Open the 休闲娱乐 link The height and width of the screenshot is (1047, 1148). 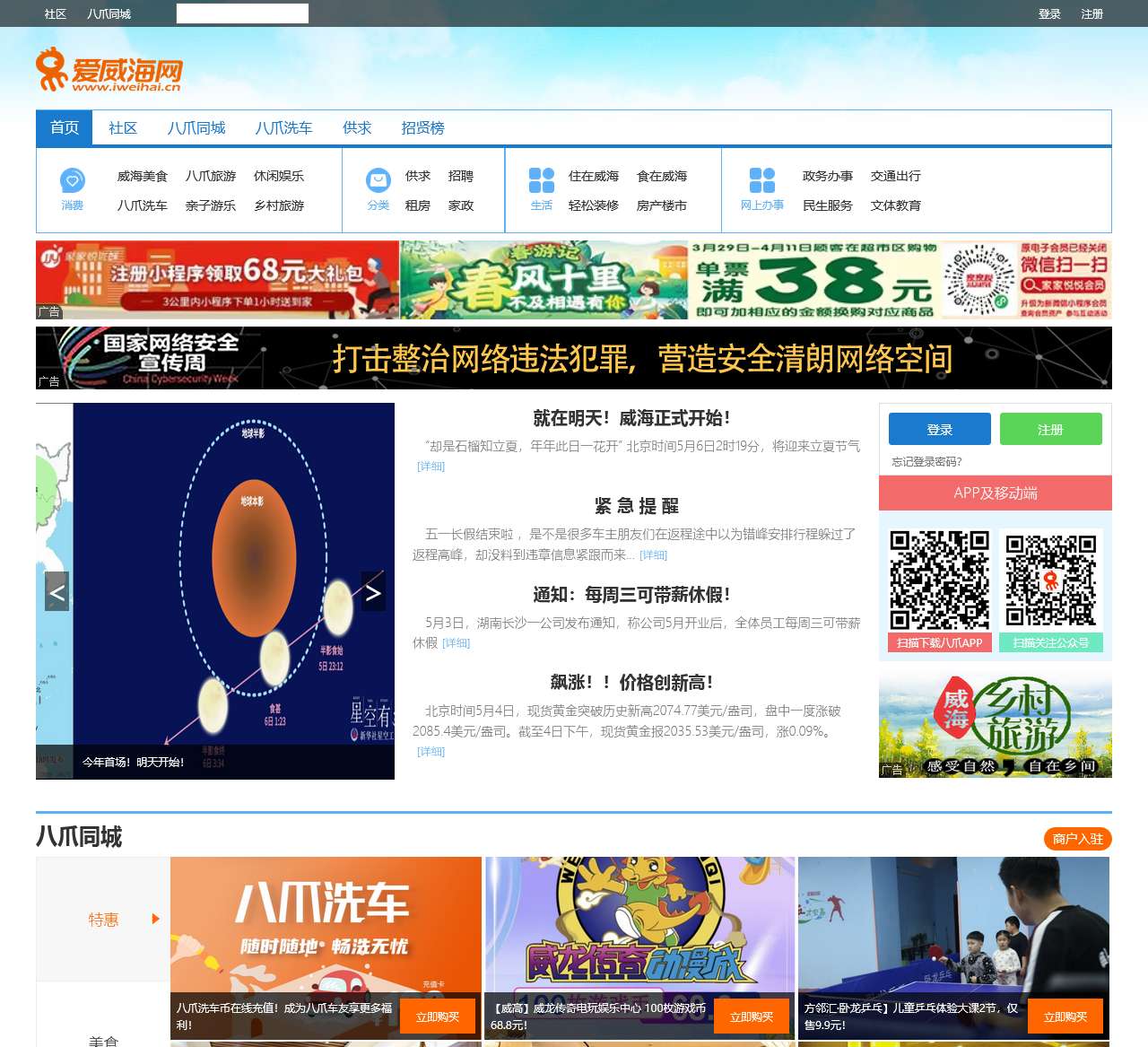(x=279, y=176)
